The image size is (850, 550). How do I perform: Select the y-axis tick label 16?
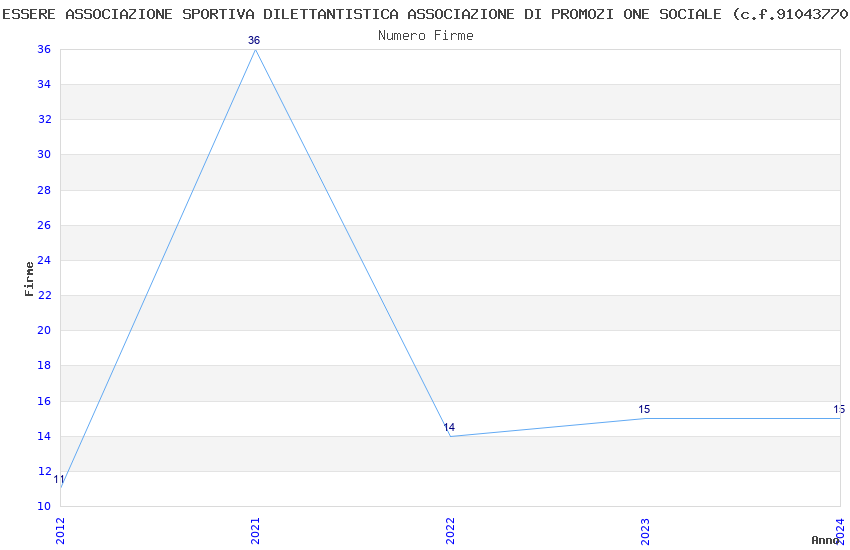(x=44, y=400)
